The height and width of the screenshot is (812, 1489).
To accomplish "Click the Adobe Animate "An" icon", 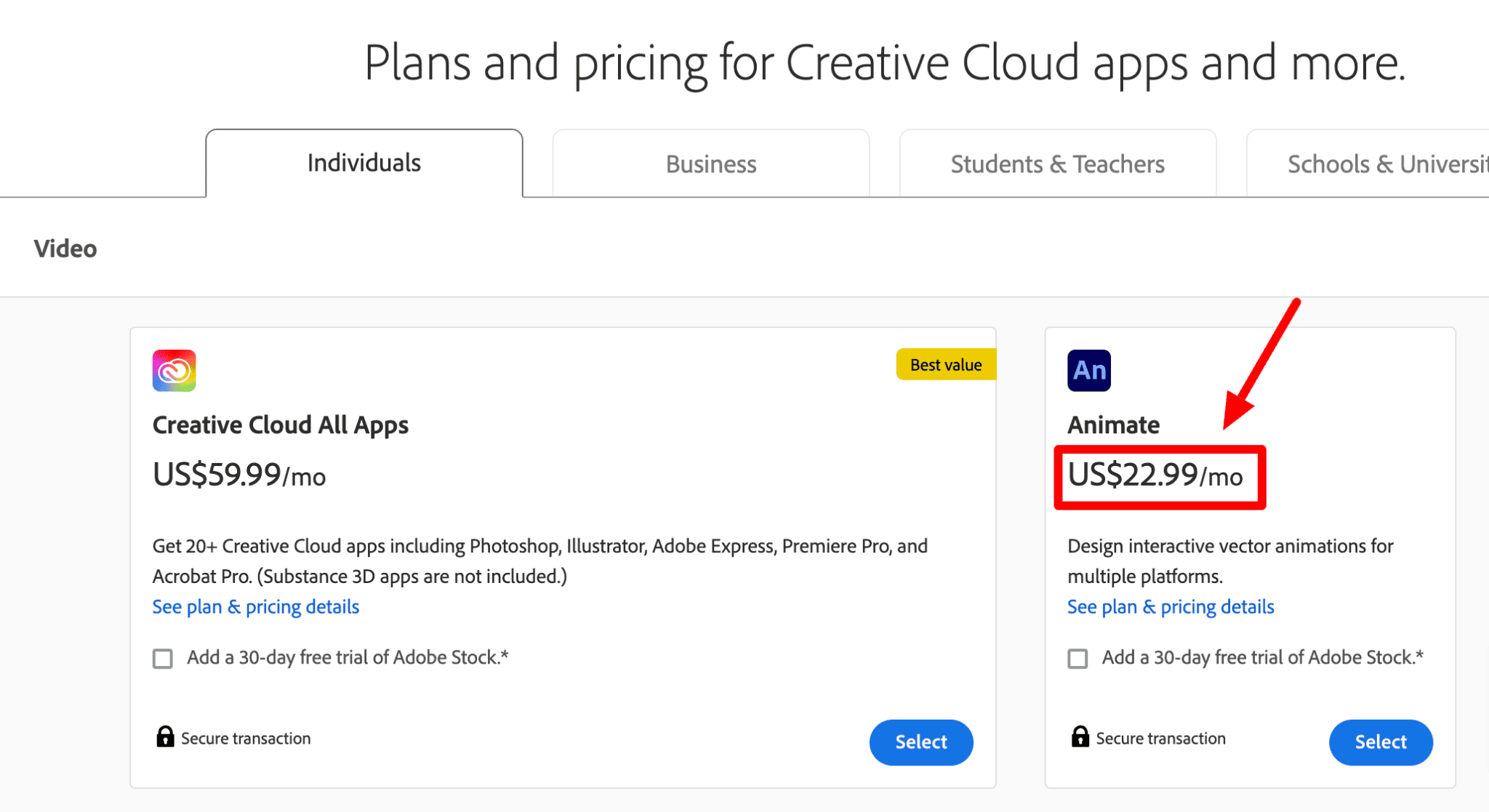I will pos(1088,370).
